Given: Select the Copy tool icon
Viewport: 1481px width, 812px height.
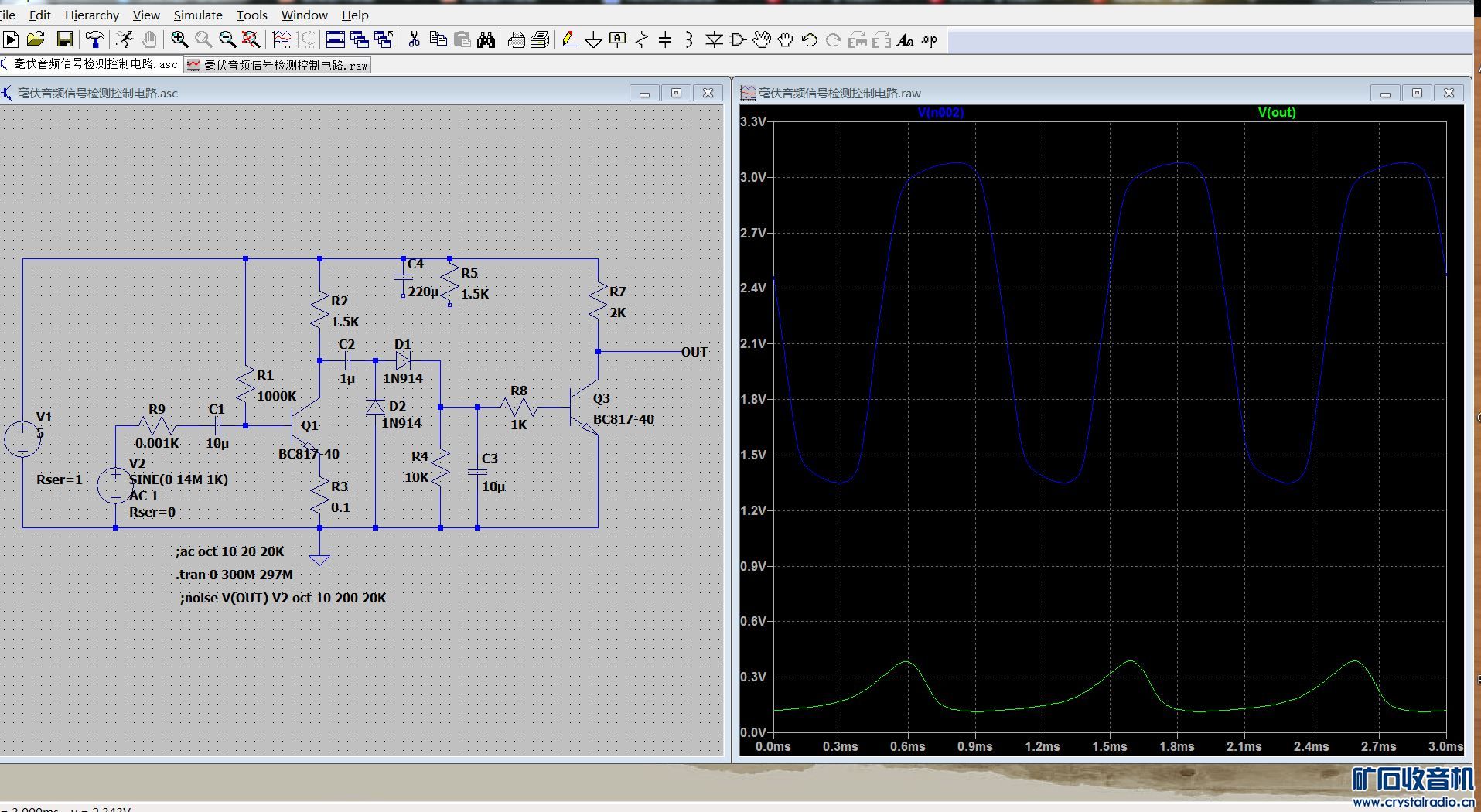Looking at the screenshot, I should (438, 39).
